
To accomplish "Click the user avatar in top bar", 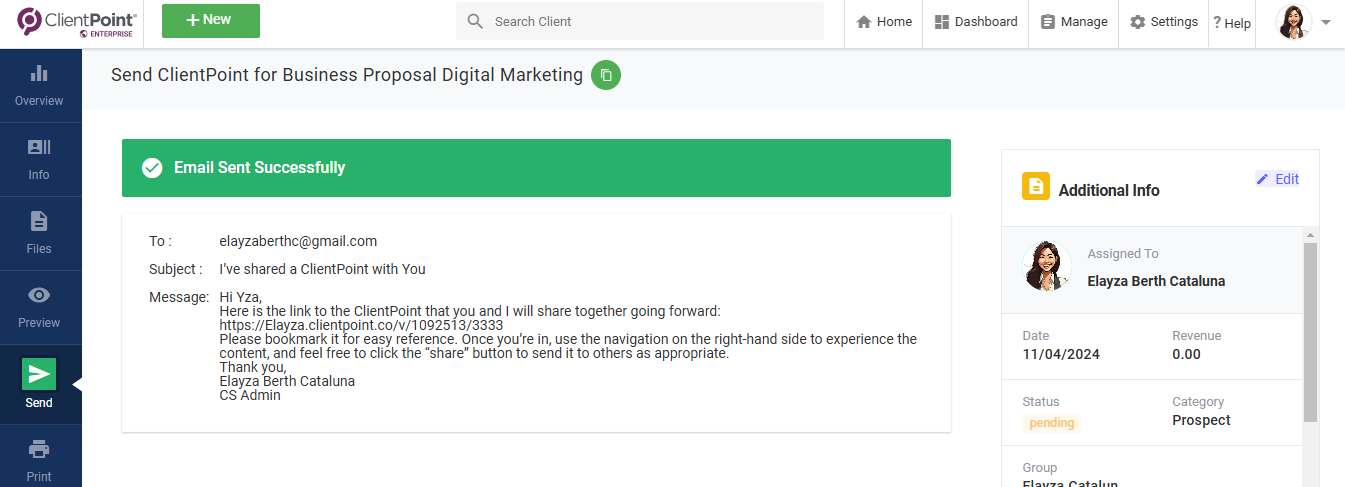I will [x=1294, y=22].
